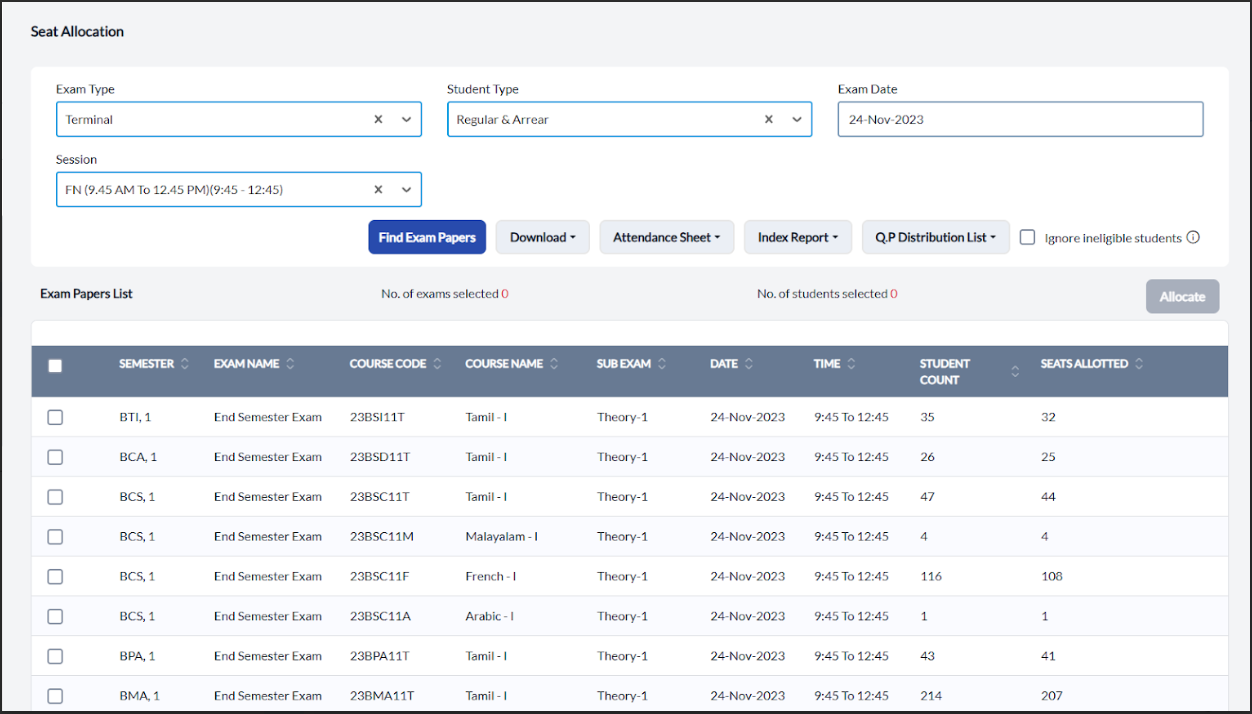Viewport: 1252px width, 714px height.
Task: Sort by Student Count column sort icon
Action: (x=1015, y=372)
